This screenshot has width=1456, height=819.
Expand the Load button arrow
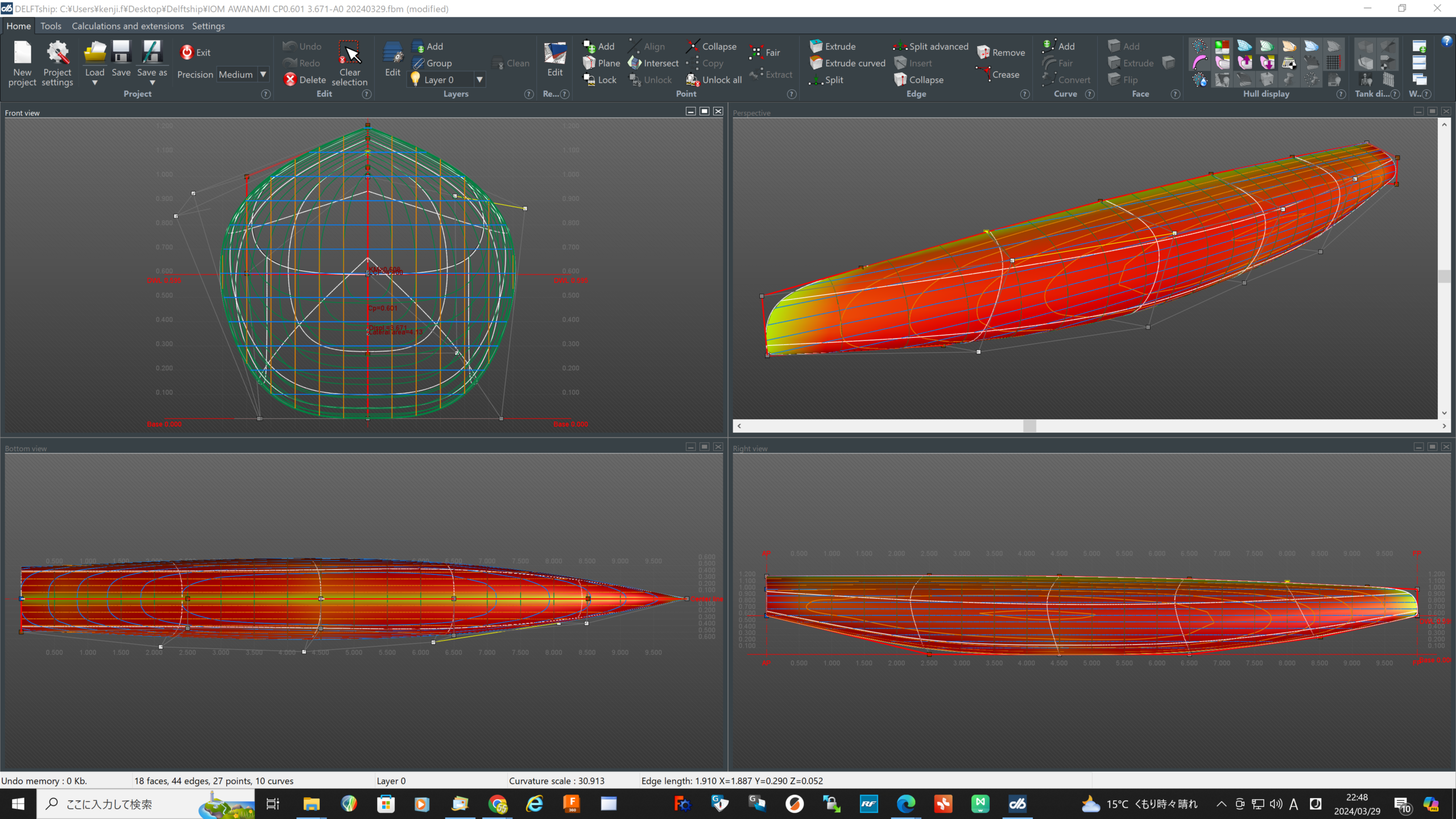pos(95,83)
